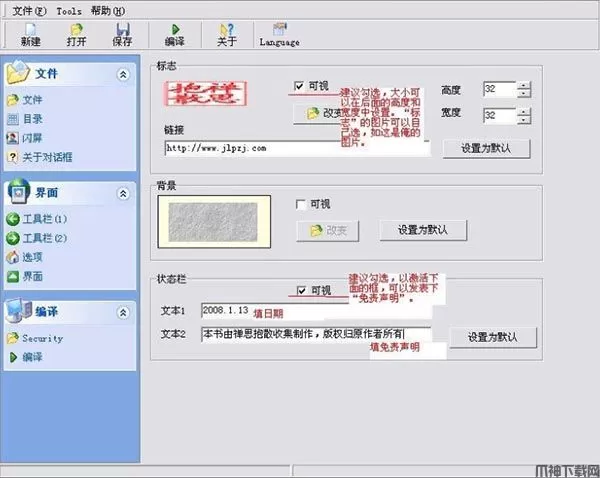Open 工具栏(2) sidebar item

point(37,238)
